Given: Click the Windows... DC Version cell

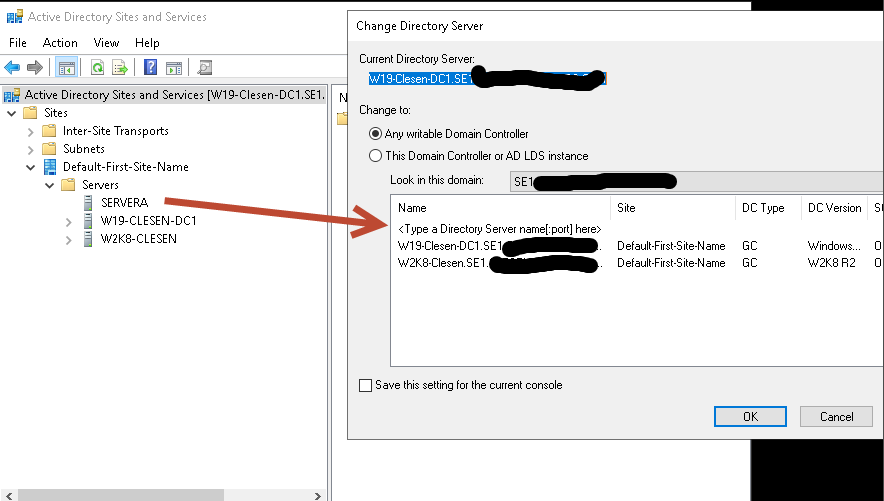Looking at the screenshot, I should coord(834,246).
